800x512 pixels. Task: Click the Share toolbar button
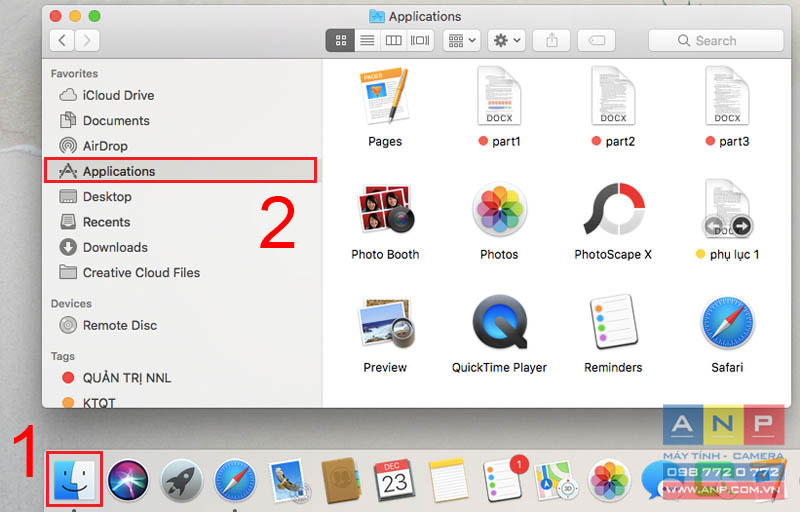(552, 40)
